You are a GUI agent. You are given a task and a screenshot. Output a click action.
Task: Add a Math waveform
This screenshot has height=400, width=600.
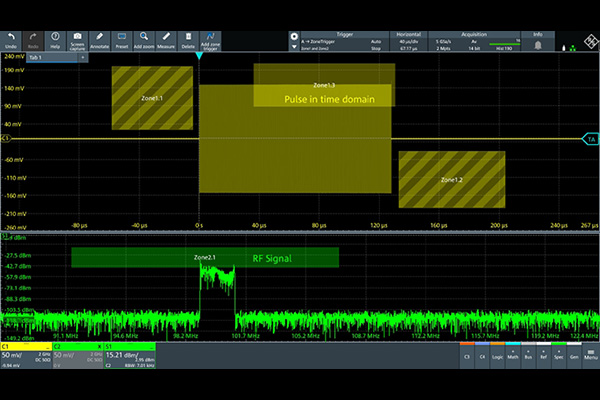click(x=514, y=355)
